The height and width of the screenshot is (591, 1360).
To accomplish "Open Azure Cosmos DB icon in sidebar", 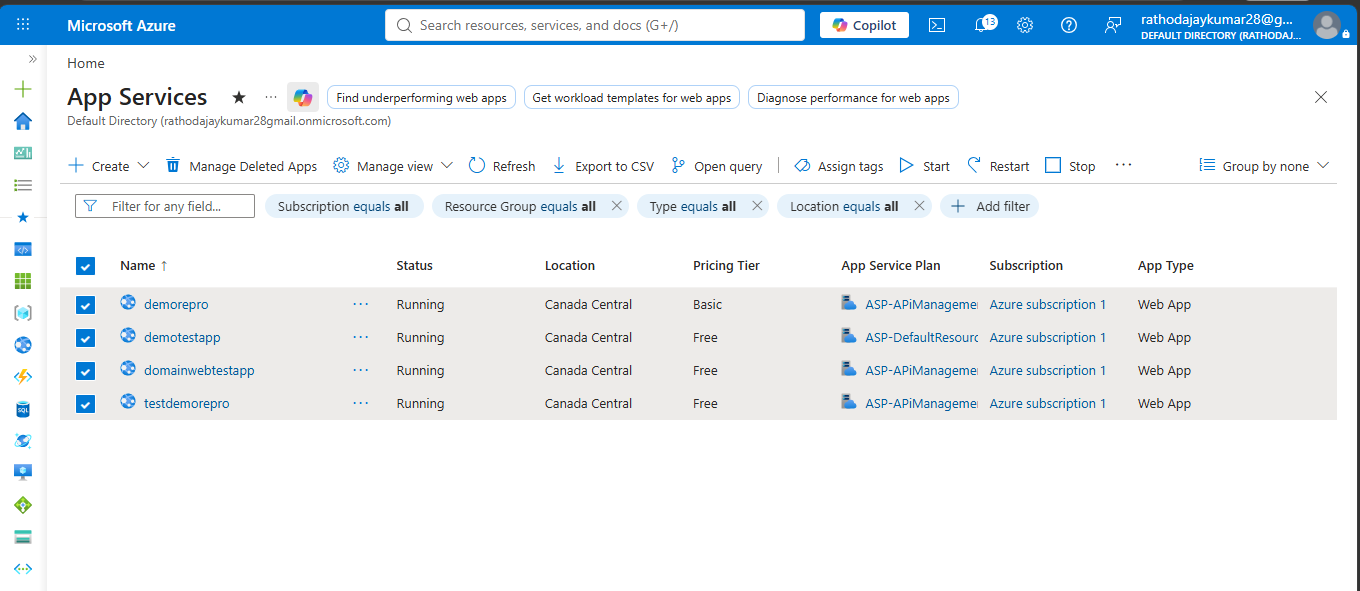I will coord(23,441).
